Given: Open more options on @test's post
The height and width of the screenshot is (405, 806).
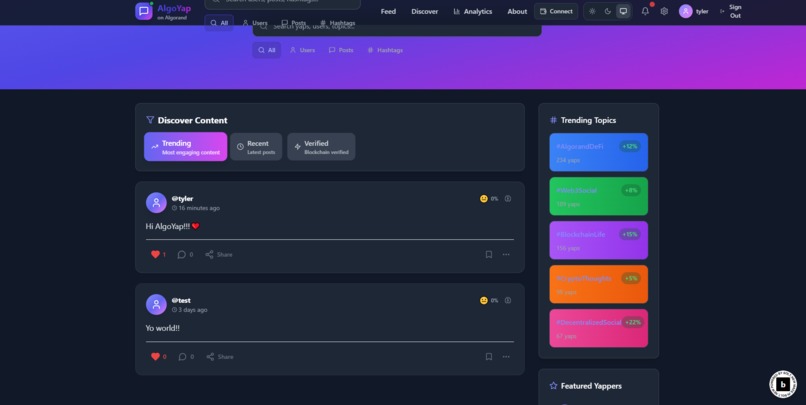Looking at the screenshot, I should click(506, 357).
